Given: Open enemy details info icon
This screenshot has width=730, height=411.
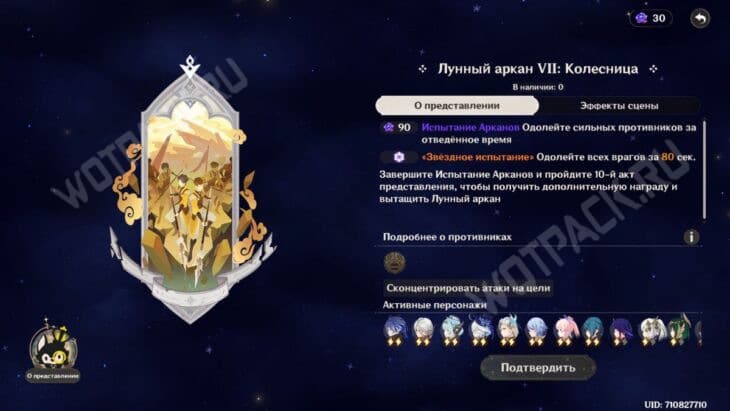Looking at the screenshot, I should (691, 237).
